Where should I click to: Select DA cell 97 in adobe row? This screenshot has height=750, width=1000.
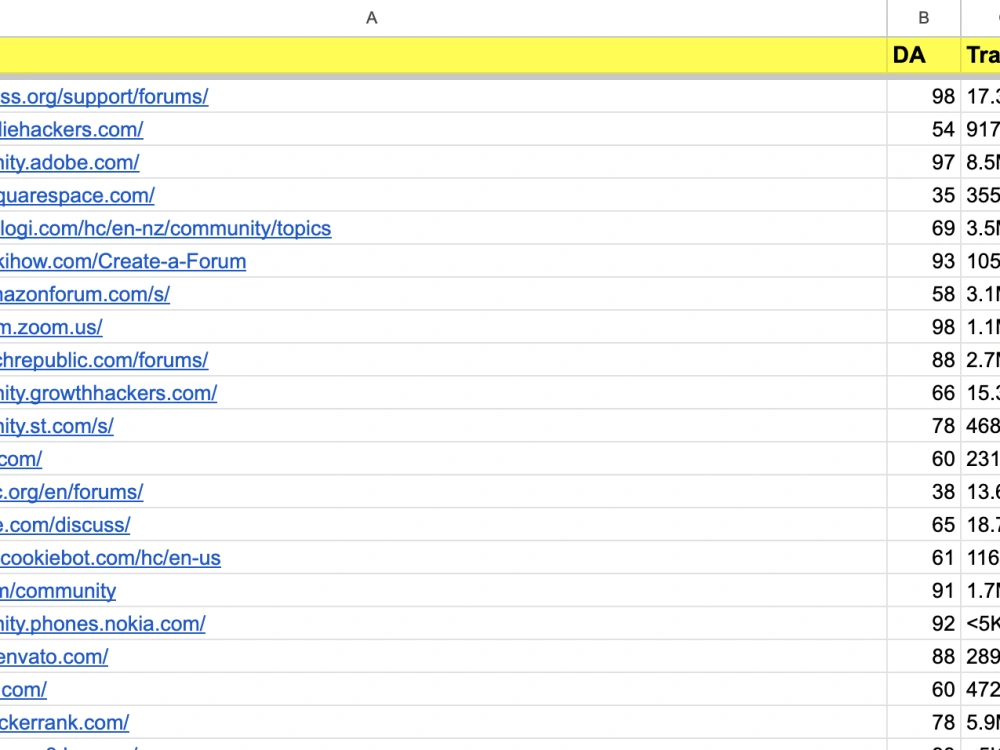pyautogui.click(x=923, y=163)
